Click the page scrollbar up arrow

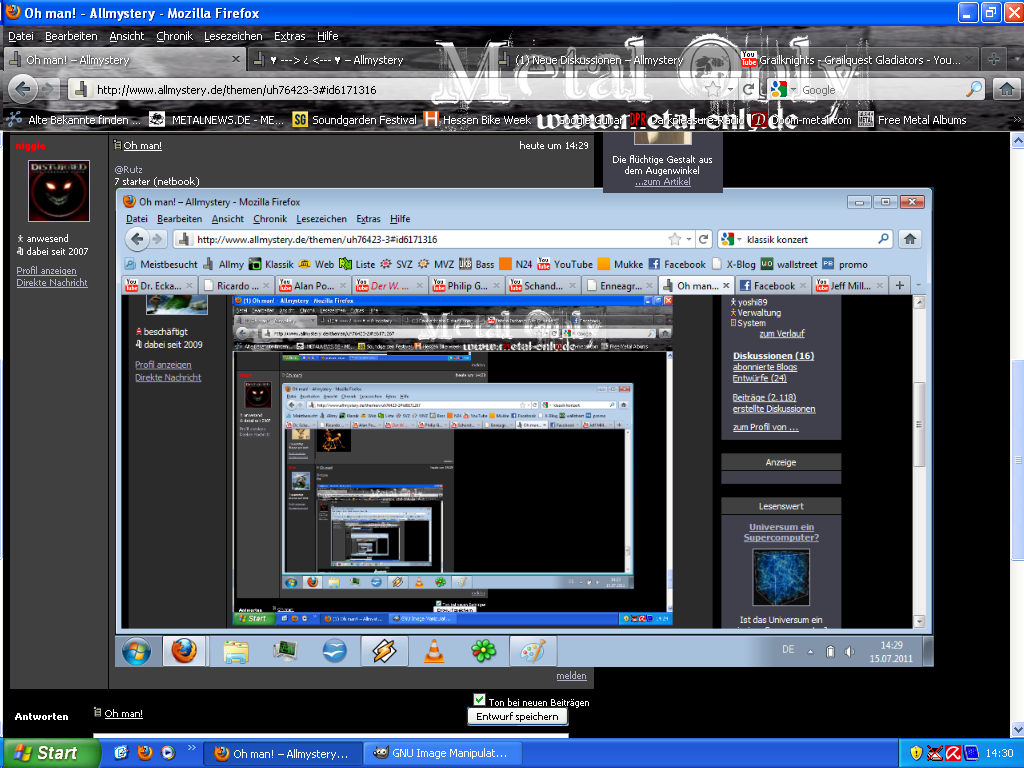click(1017, 140)
